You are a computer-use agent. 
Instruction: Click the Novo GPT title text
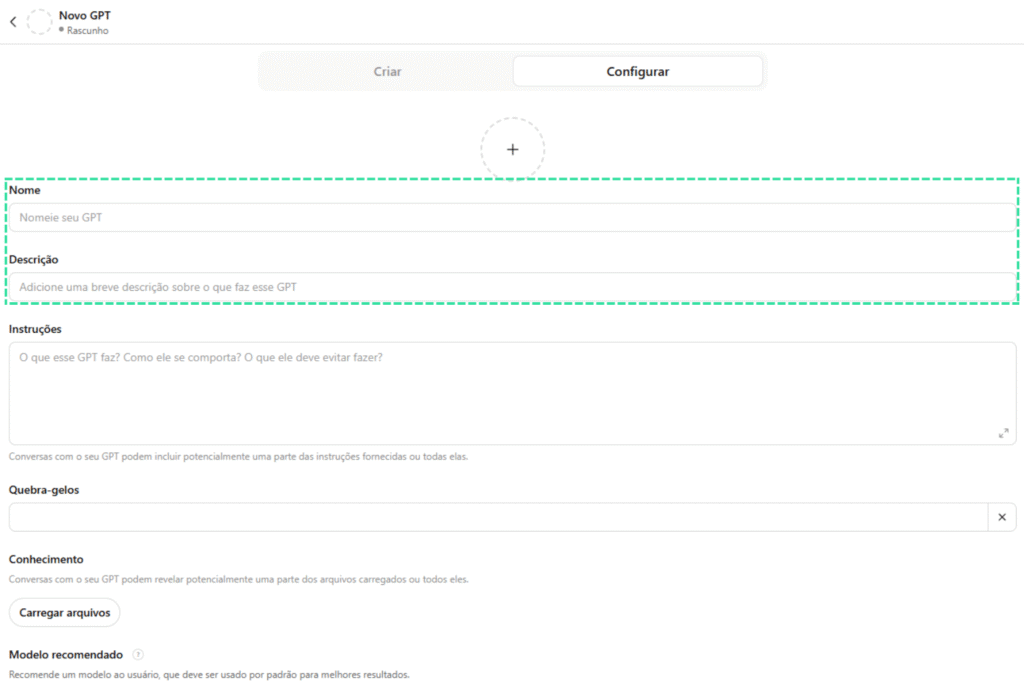coord(85,15)
